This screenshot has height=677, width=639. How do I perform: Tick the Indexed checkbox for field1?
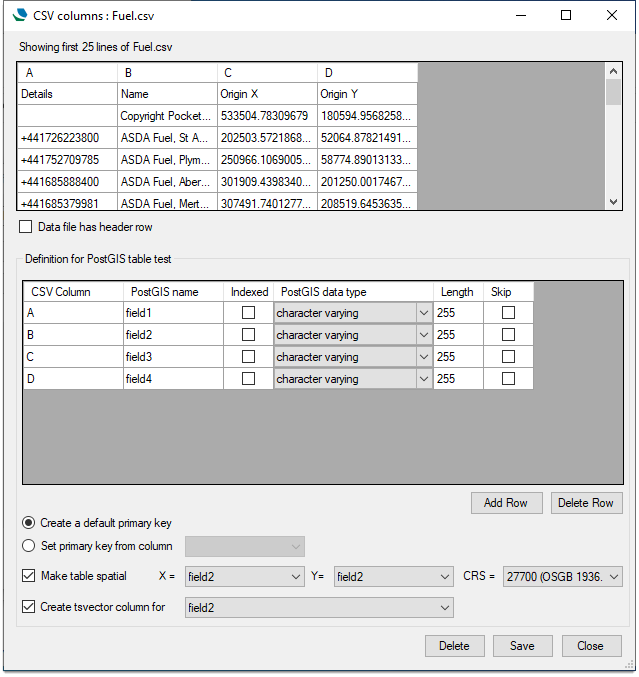[248, 313]
